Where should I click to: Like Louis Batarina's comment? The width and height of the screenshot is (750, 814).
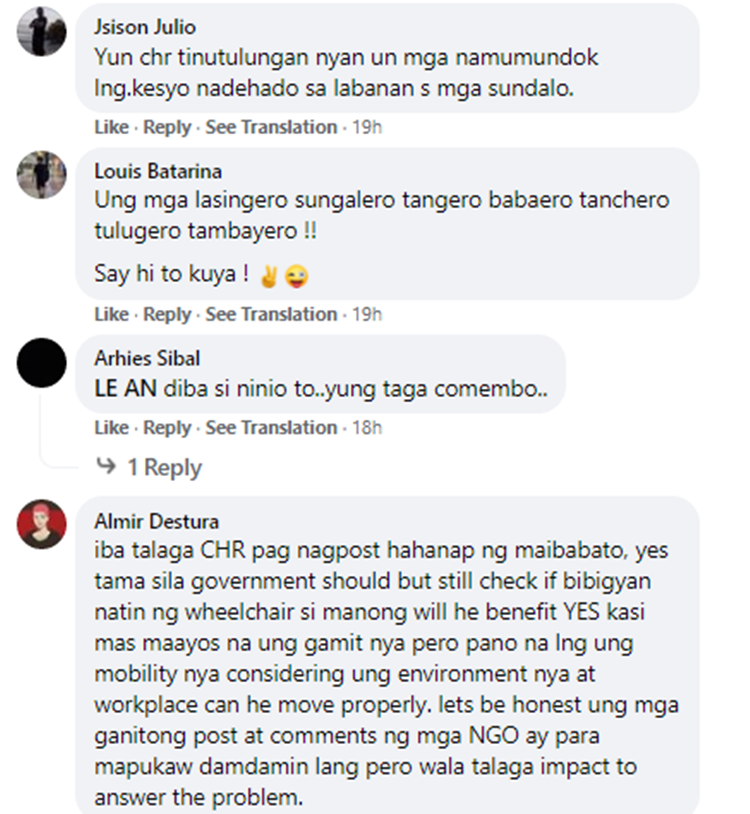point(112,315)
